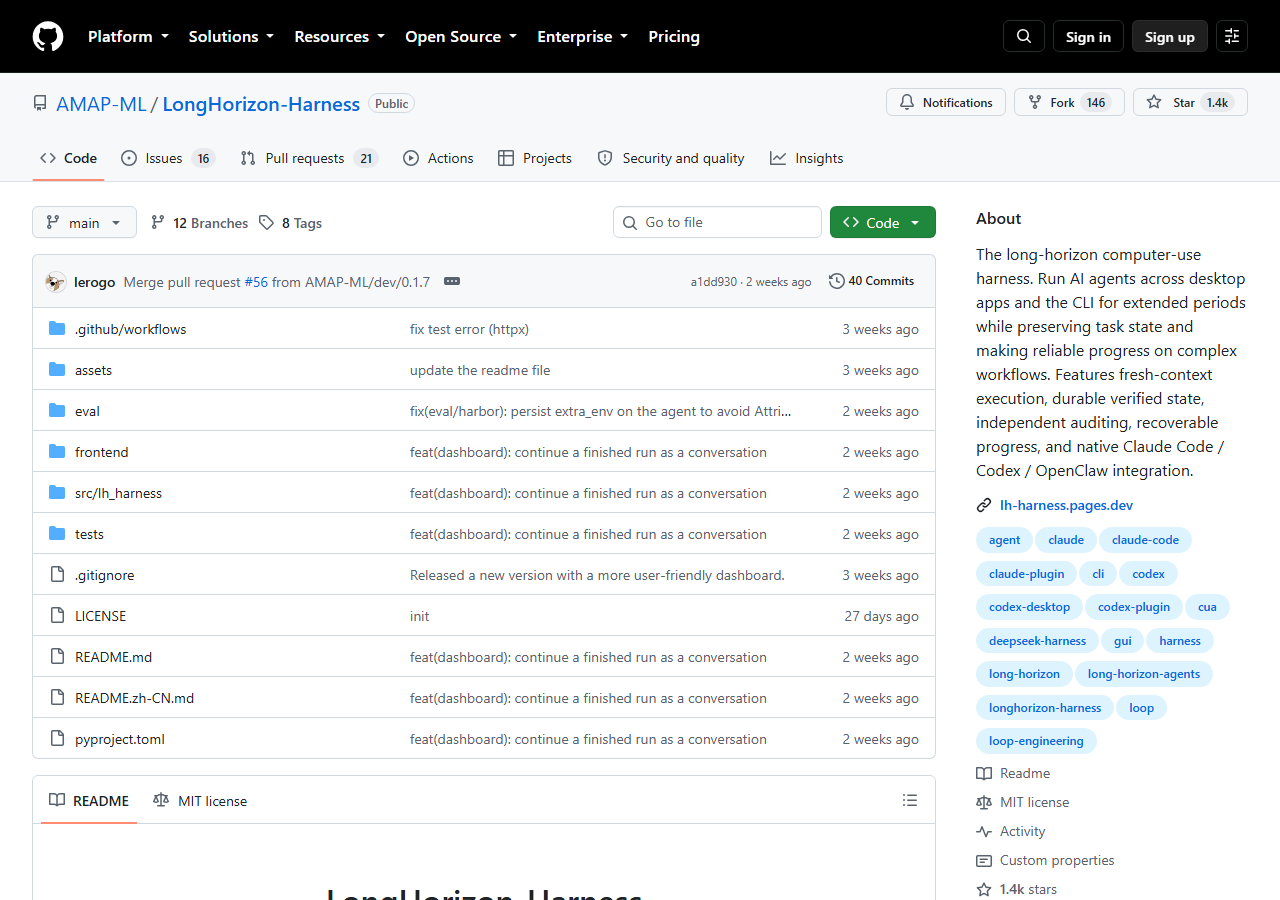1280x900 pixels.
Task: Click the a1dd930 commit hash
Action: pyautogui.click(x=713, y=282)
